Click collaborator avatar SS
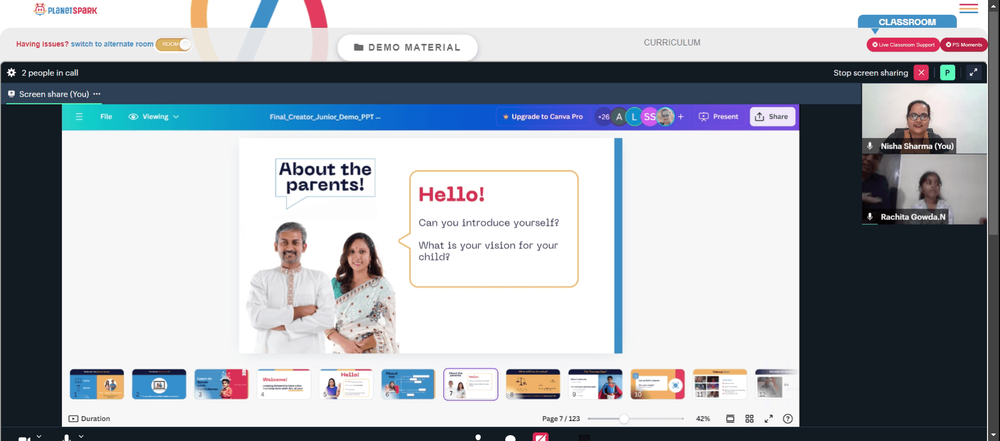This screenshot has height=441, width=1000. [x=649, y=117]
